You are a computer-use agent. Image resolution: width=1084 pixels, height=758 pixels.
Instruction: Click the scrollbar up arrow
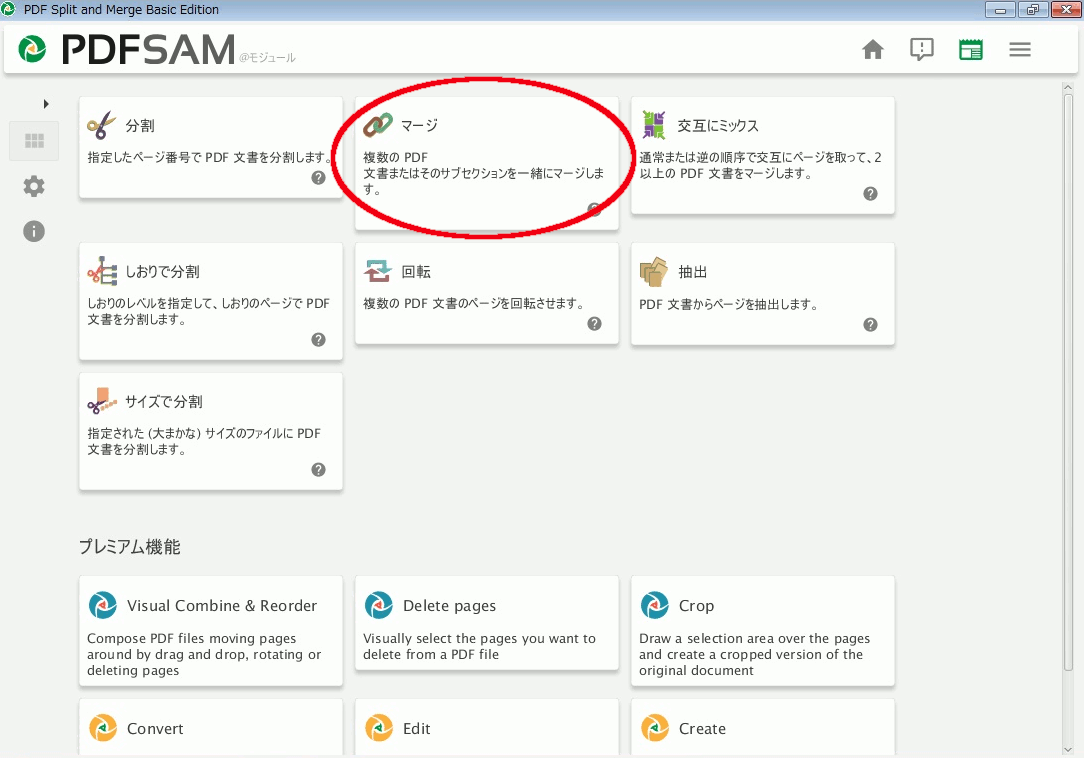point(1068,87)
